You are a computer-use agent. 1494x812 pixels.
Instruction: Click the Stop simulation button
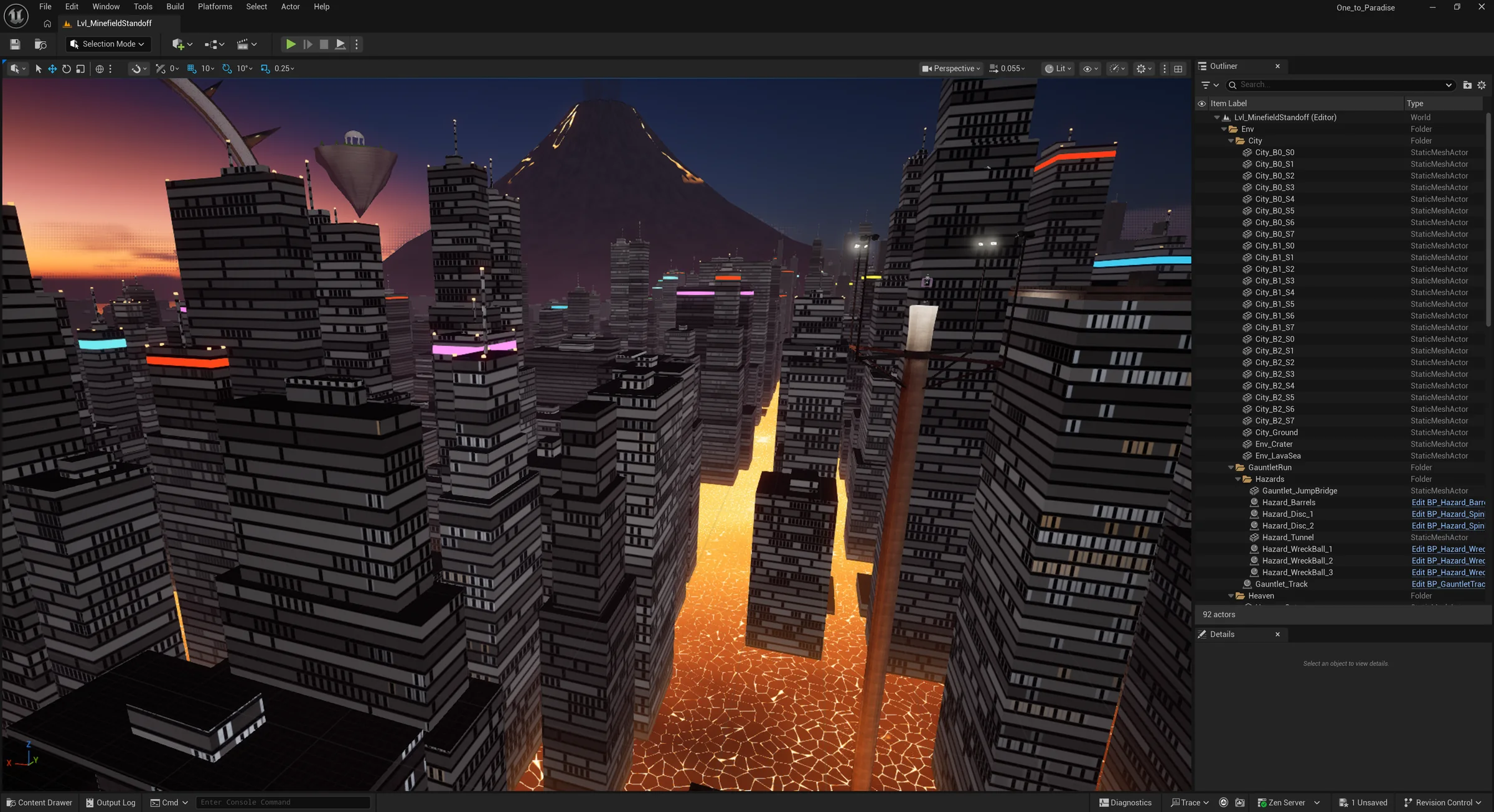pyautogui.click(x=324, y=44)
